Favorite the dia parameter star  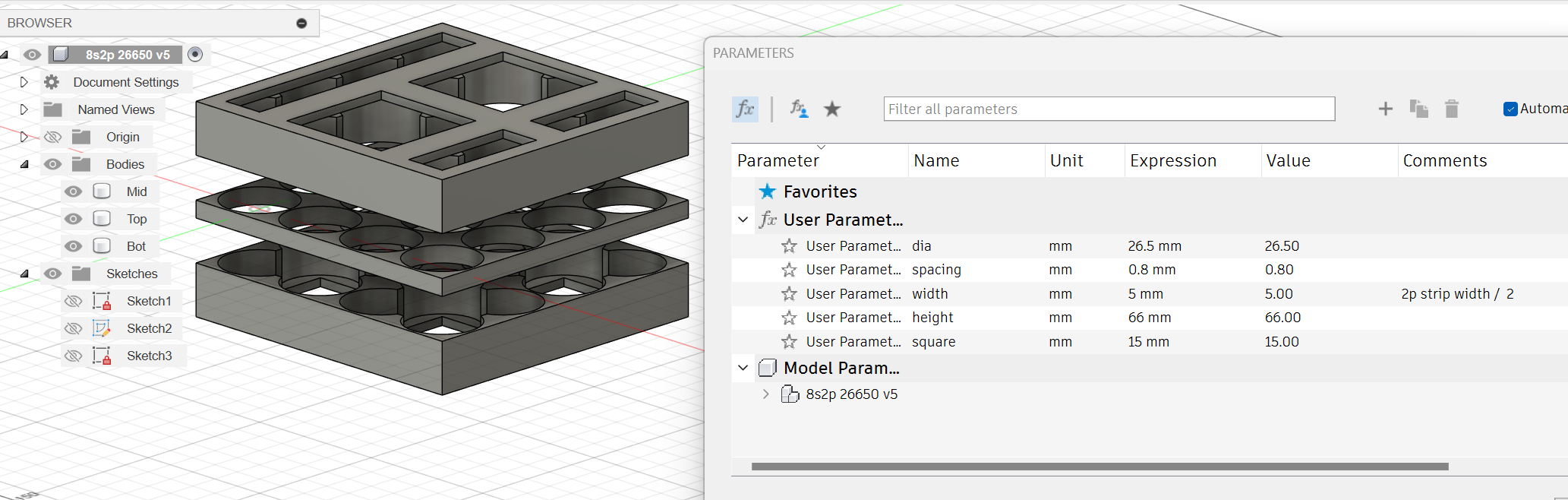(789, 246)
